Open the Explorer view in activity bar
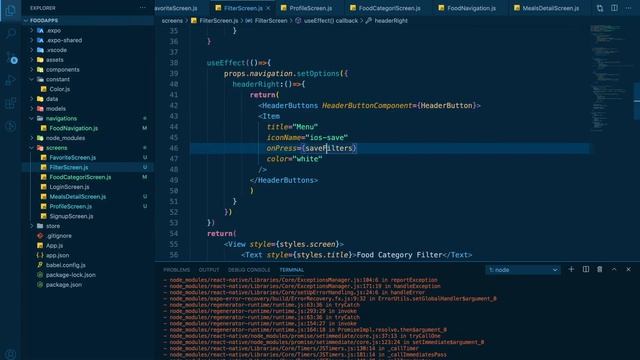Screen dimensions: 640x360 [11, 10]
